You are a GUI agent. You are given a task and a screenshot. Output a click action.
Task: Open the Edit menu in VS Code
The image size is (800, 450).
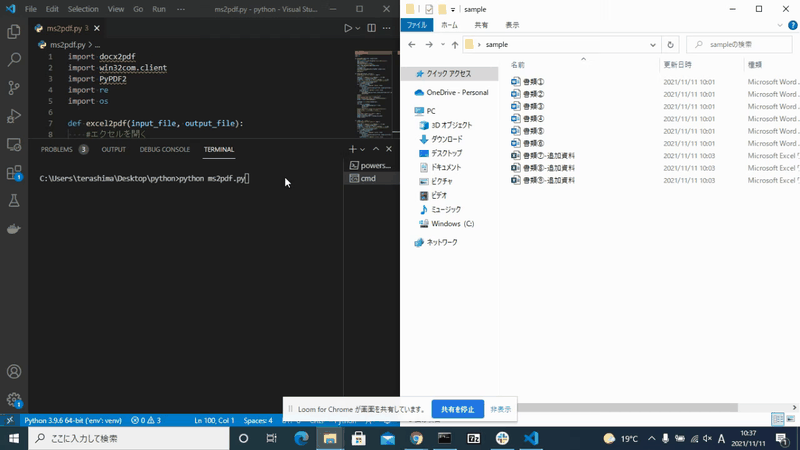[x=52, y=9]
